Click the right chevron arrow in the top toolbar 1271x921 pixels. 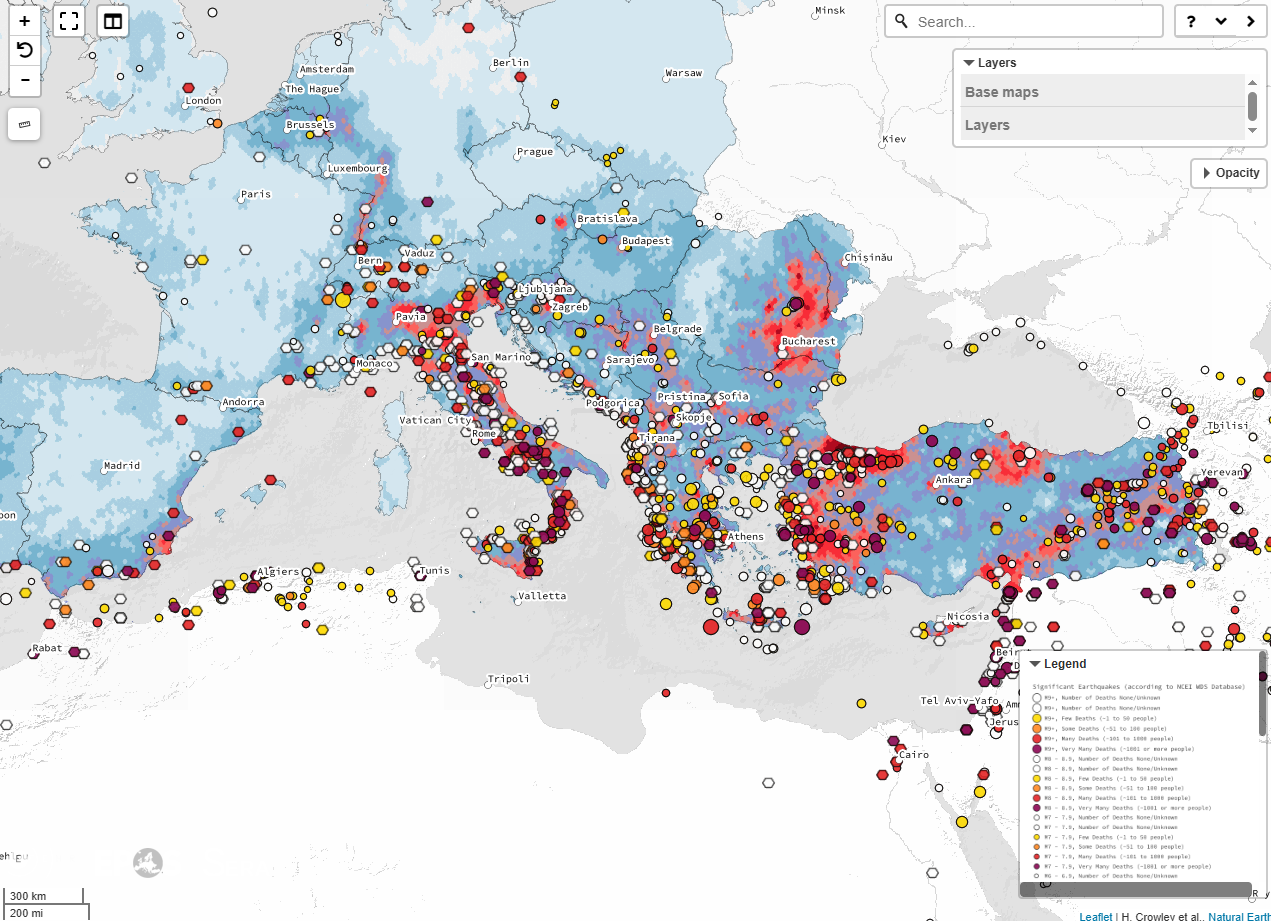coord(1250,22)
